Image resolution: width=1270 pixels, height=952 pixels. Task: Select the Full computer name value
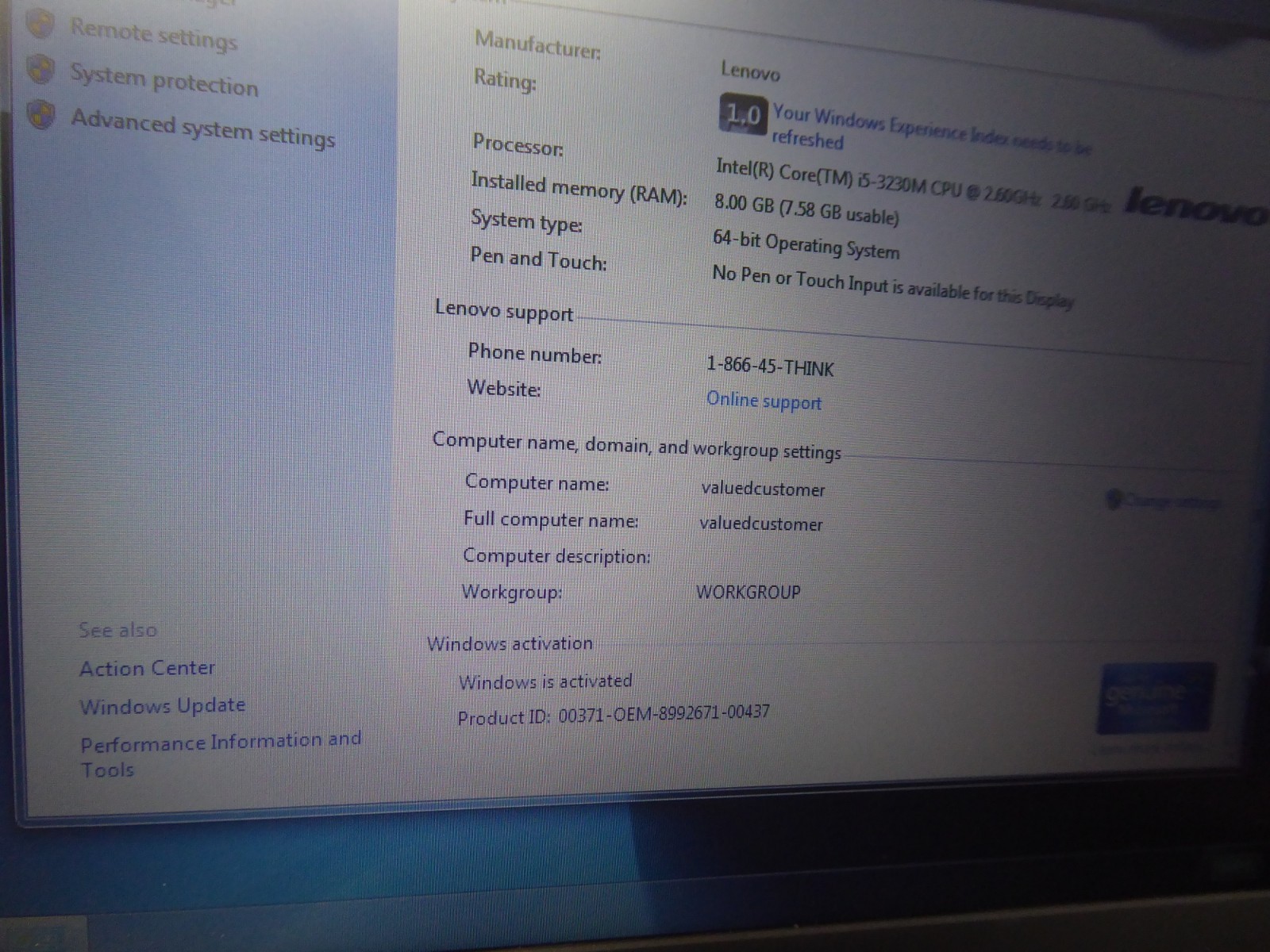click(x=760, y=523)
